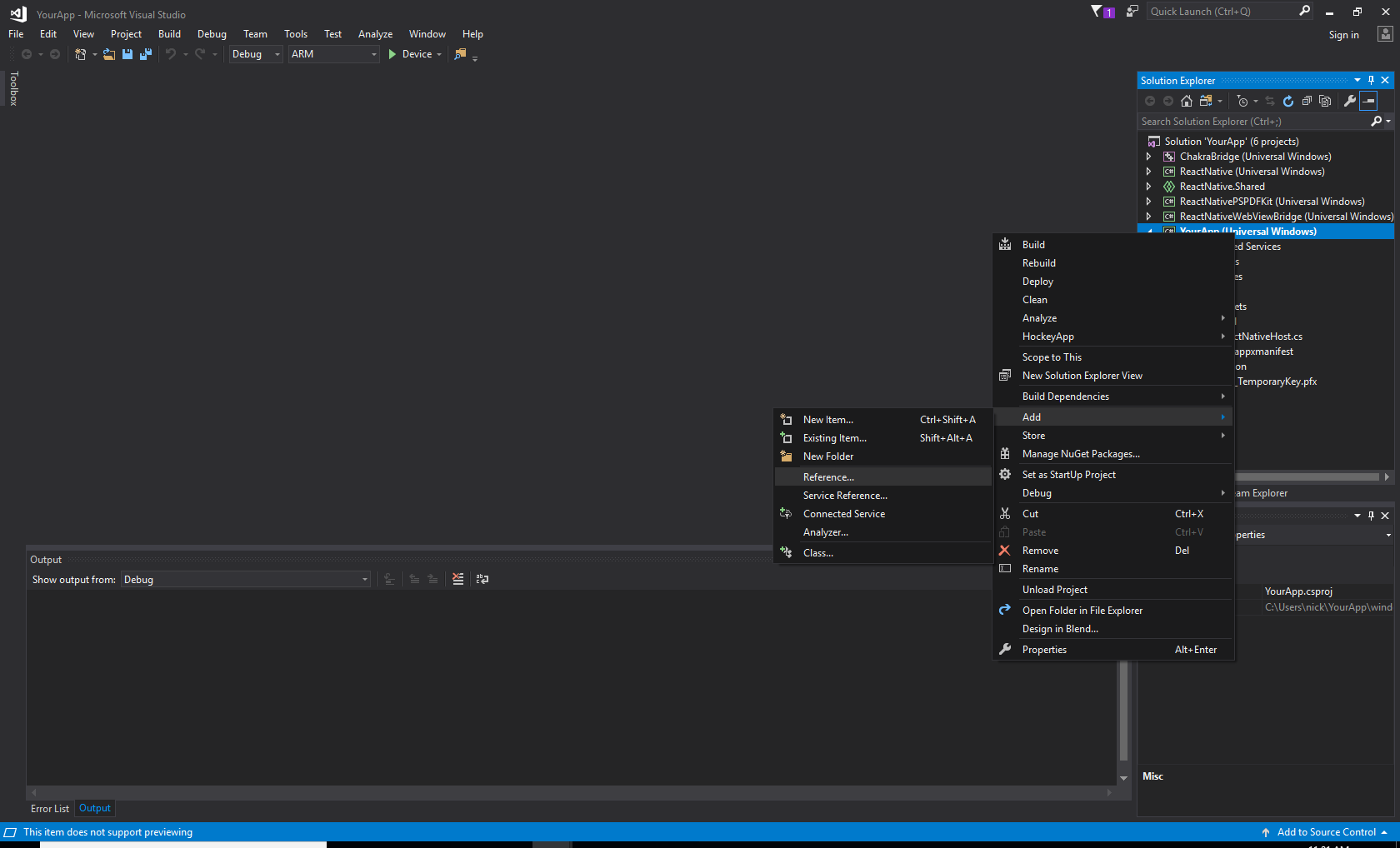Expand the ChakraBridge project node
Viewport: 1400px width, 848px height.
point(1148,157)
